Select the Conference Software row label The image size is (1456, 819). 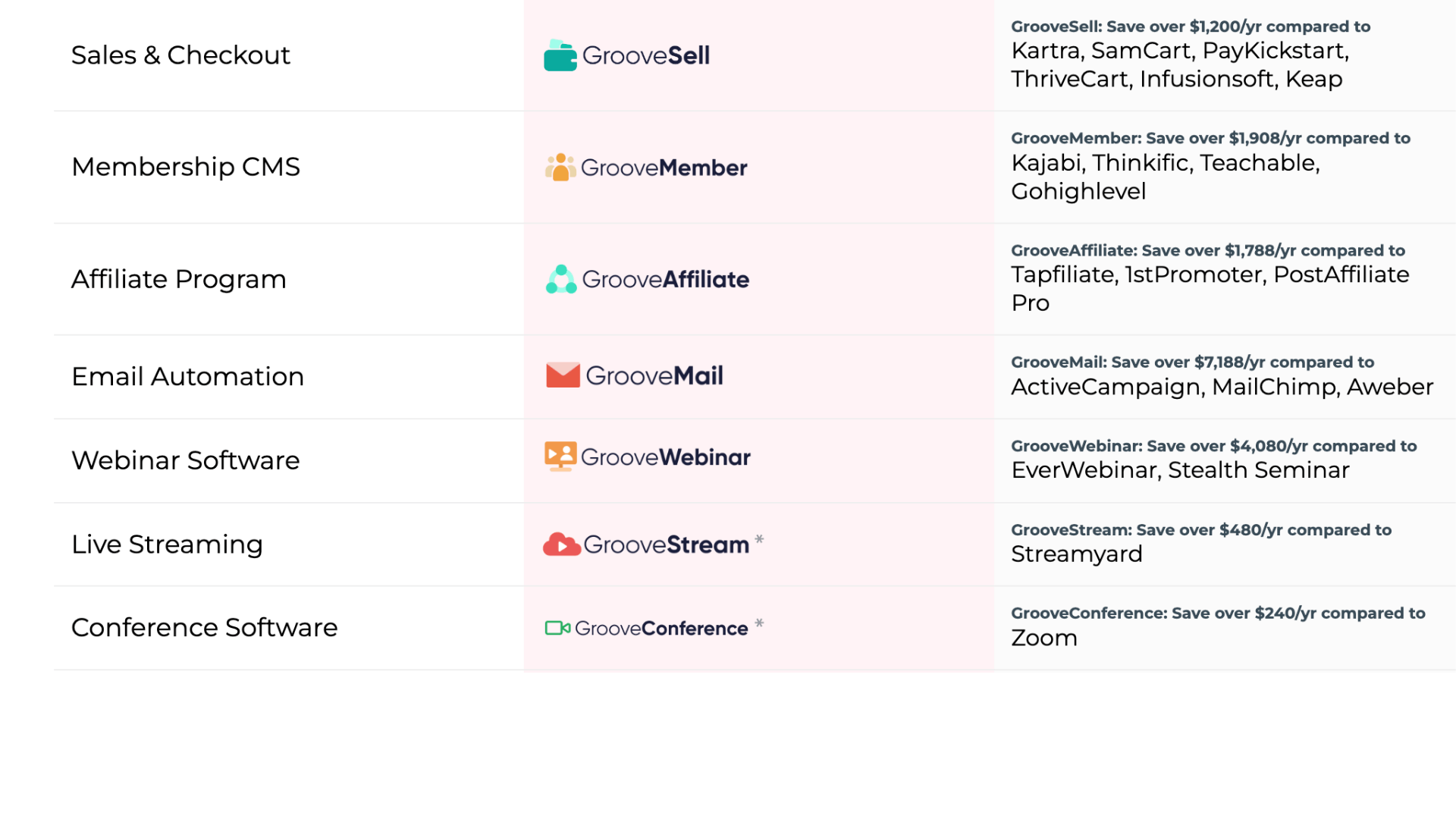click(x=205, y=628)
